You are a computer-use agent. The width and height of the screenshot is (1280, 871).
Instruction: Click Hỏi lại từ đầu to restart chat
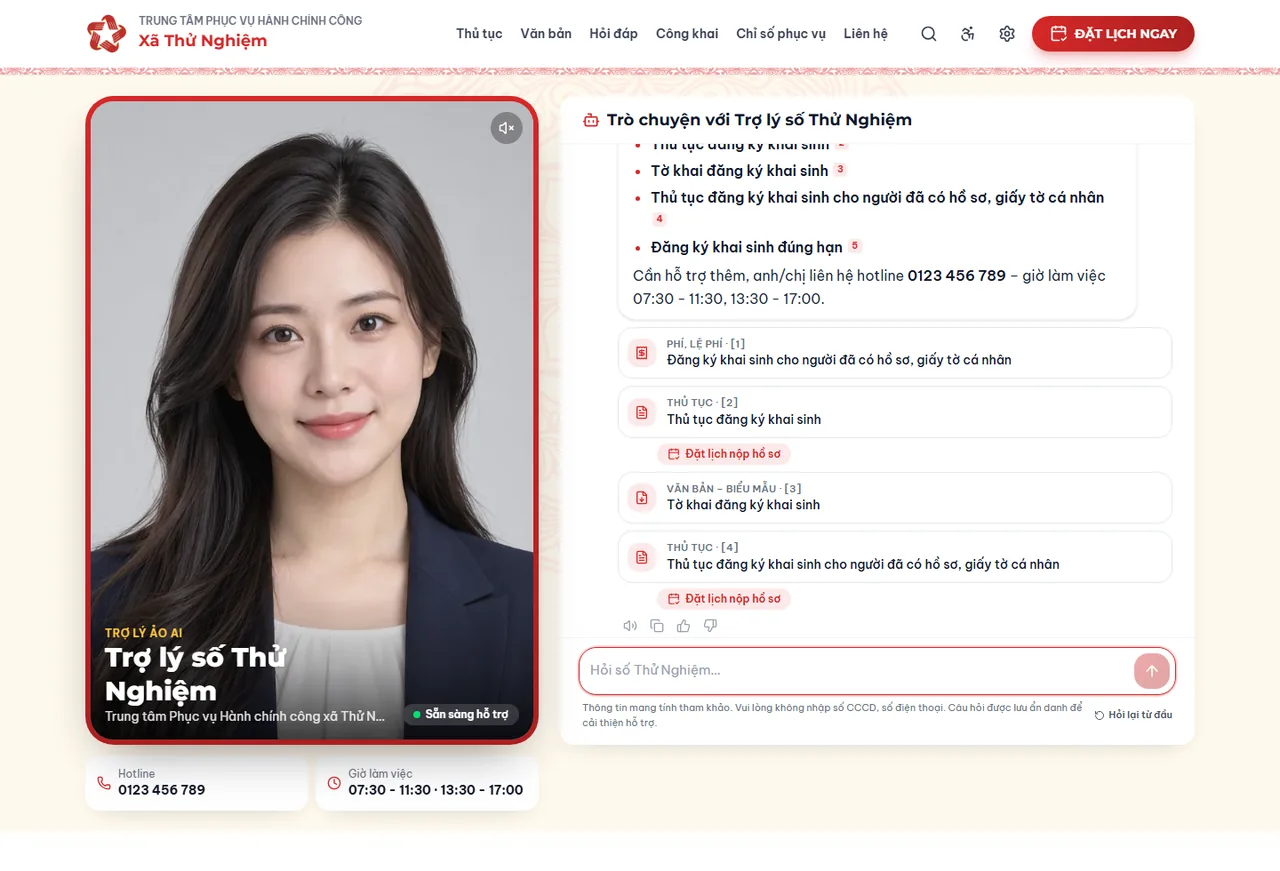click(x=1133, y=715)
